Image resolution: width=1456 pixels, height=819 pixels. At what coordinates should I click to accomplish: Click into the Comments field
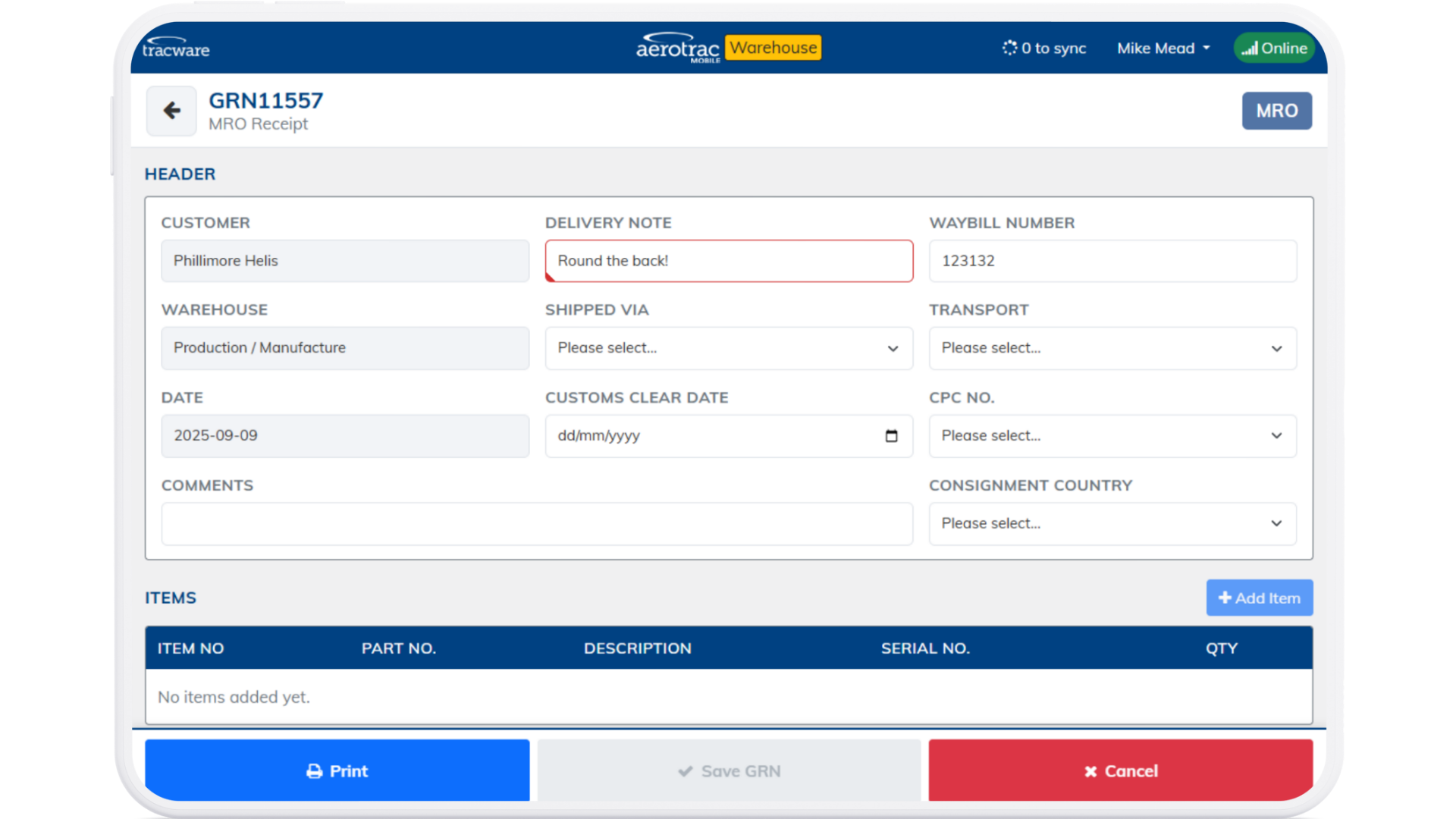tap(537, 524)
